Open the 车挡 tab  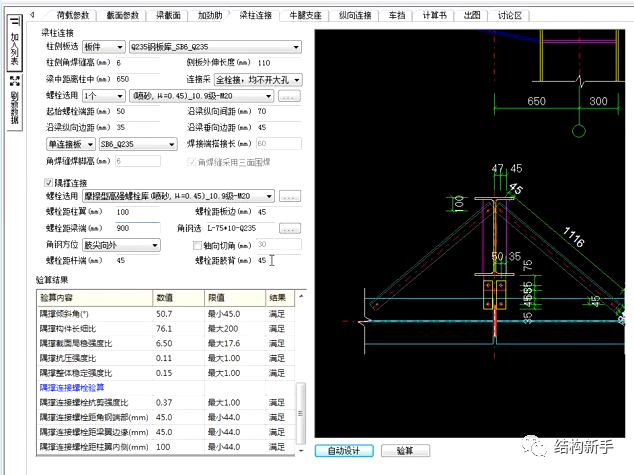point(397,15)
